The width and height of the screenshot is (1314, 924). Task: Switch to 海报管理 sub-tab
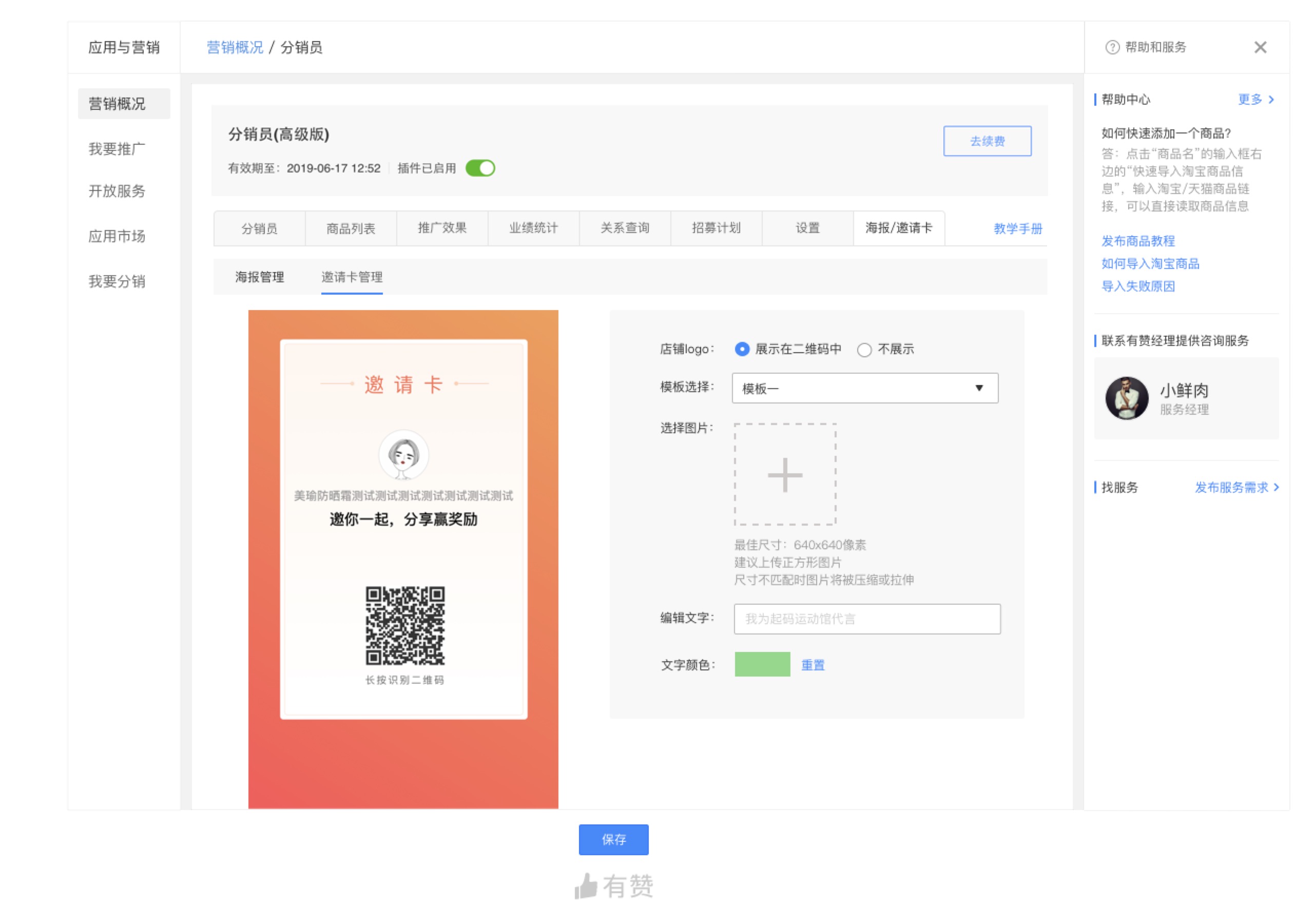click(x=260, y=277)
